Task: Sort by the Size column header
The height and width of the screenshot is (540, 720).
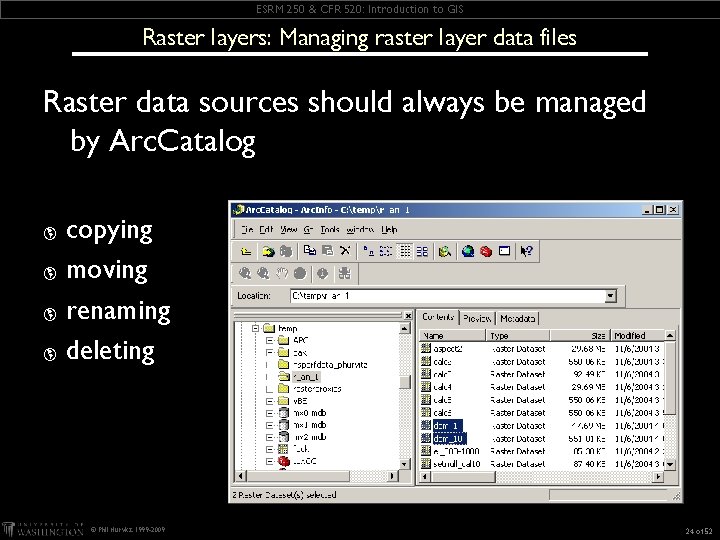Action: 580,336
